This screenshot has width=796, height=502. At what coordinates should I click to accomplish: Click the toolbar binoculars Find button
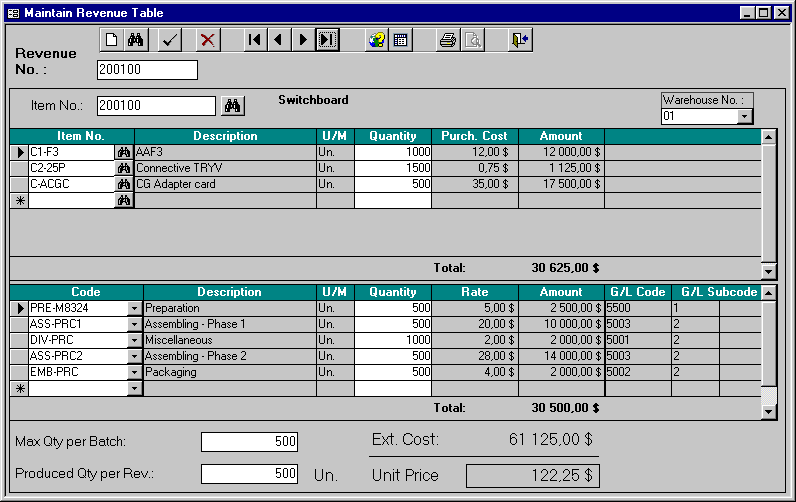tap(136, 40)
